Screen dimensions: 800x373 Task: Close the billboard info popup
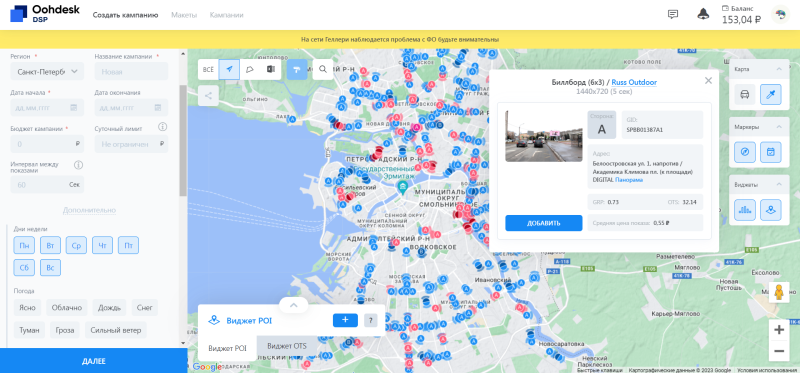(x=708, y=81)
